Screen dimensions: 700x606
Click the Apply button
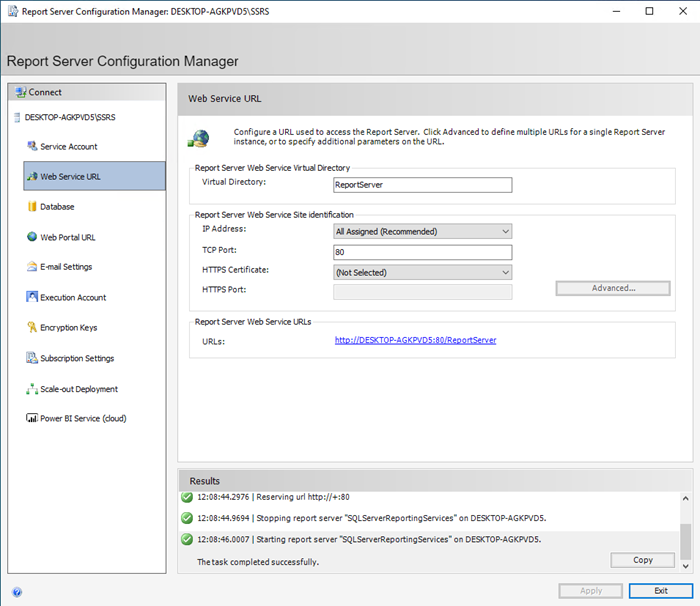(591, 591)
